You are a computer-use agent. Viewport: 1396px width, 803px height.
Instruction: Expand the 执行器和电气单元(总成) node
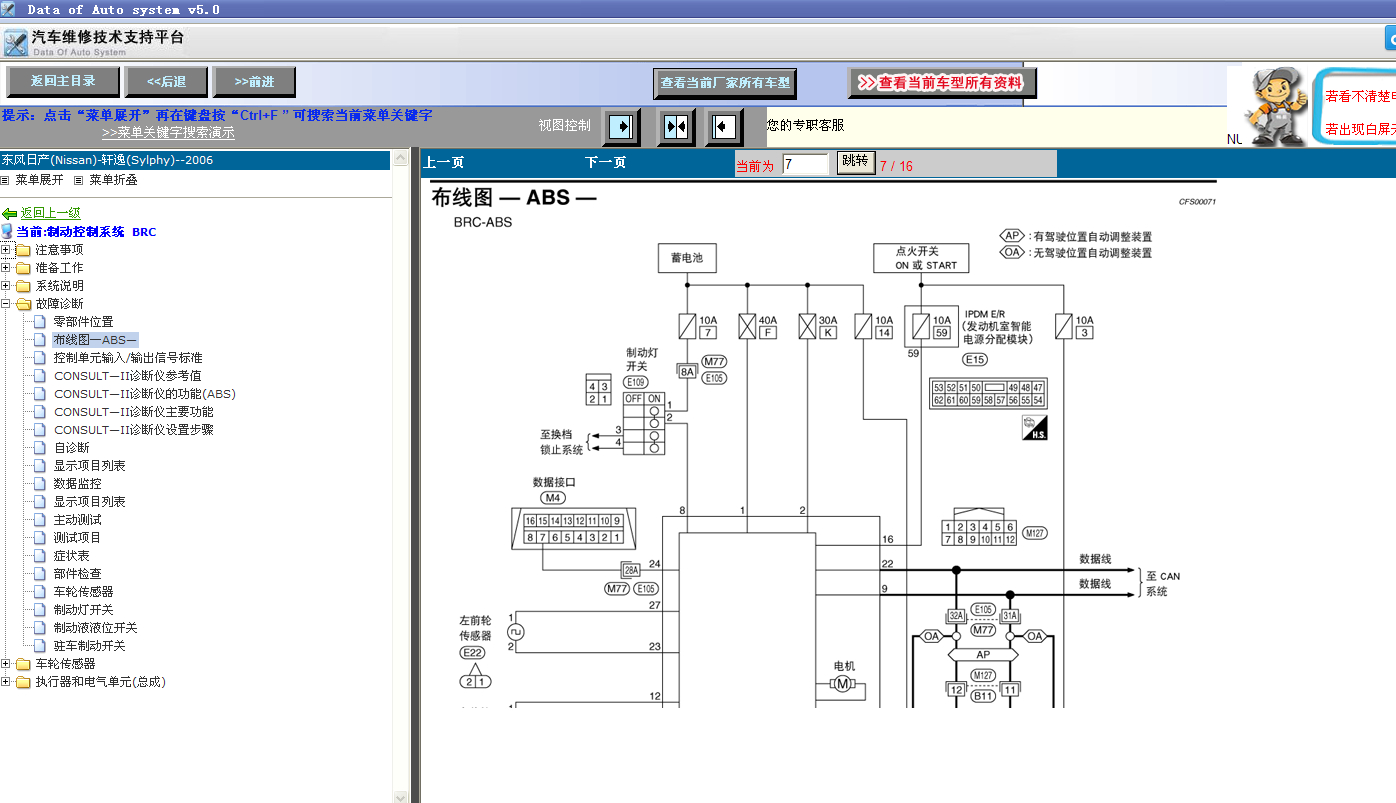click(x=6, y=682)
